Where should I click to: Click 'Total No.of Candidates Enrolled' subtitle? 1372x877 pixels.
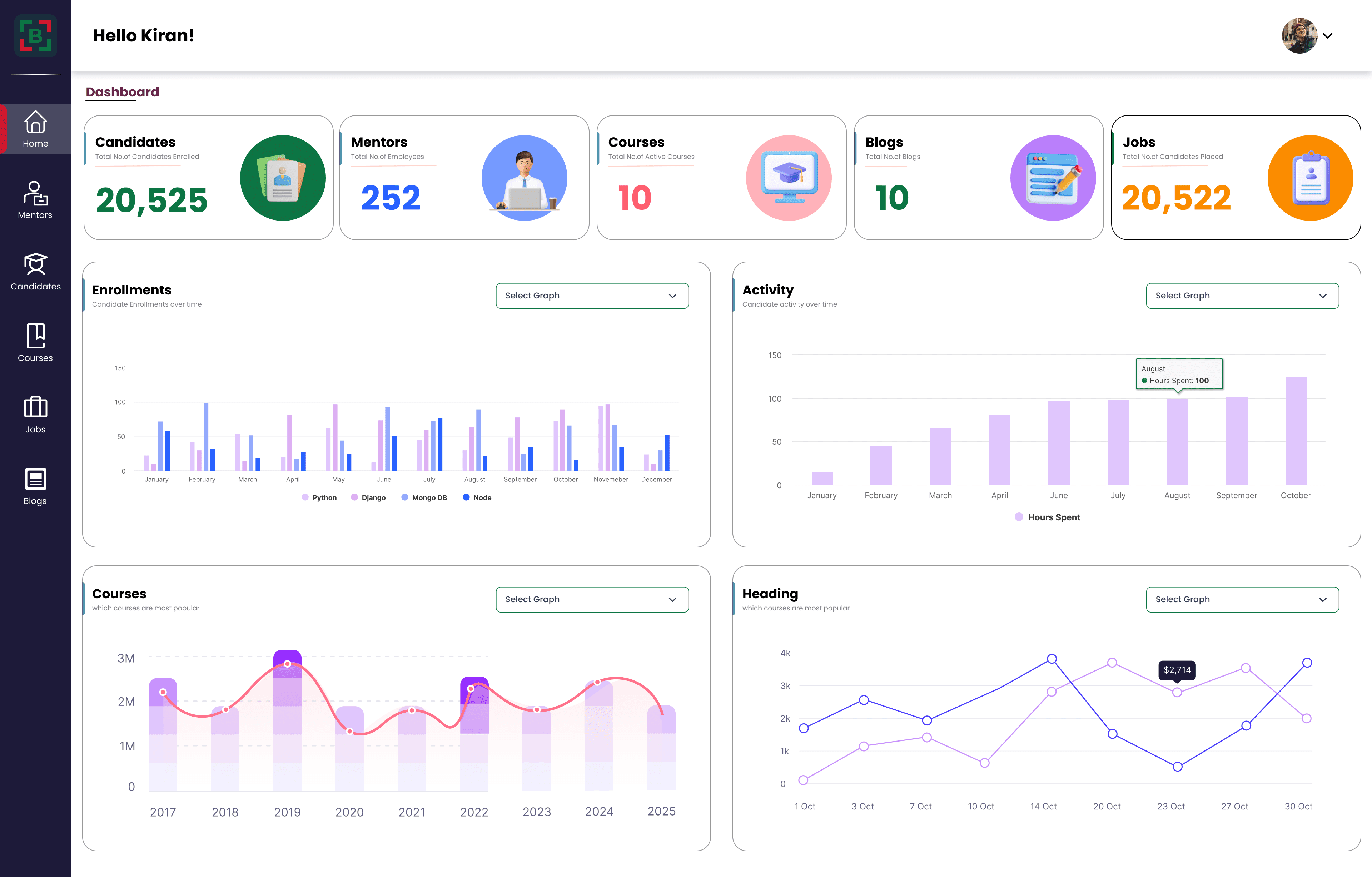coord(147,157)
